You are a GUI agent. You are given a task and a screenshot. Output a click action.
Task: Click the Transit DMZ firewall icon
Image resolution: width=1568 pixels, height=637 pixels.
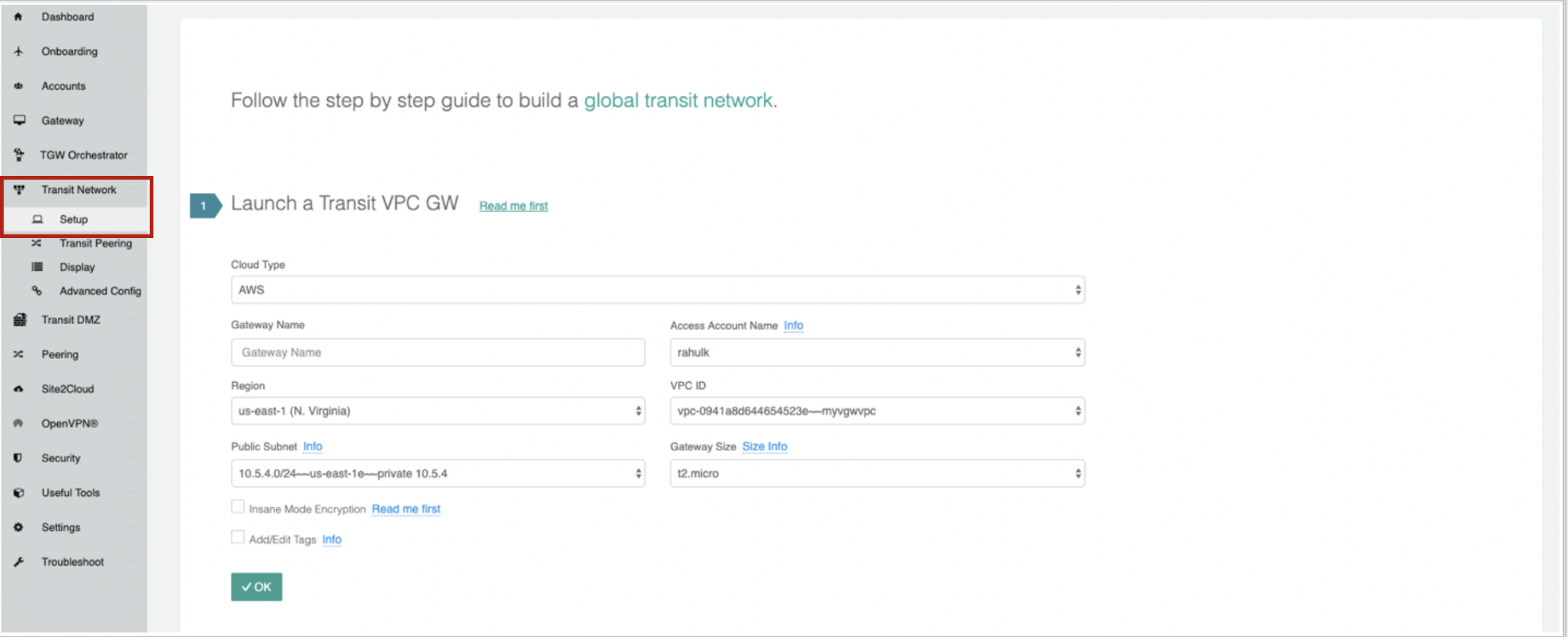click(x=19, y=320)
